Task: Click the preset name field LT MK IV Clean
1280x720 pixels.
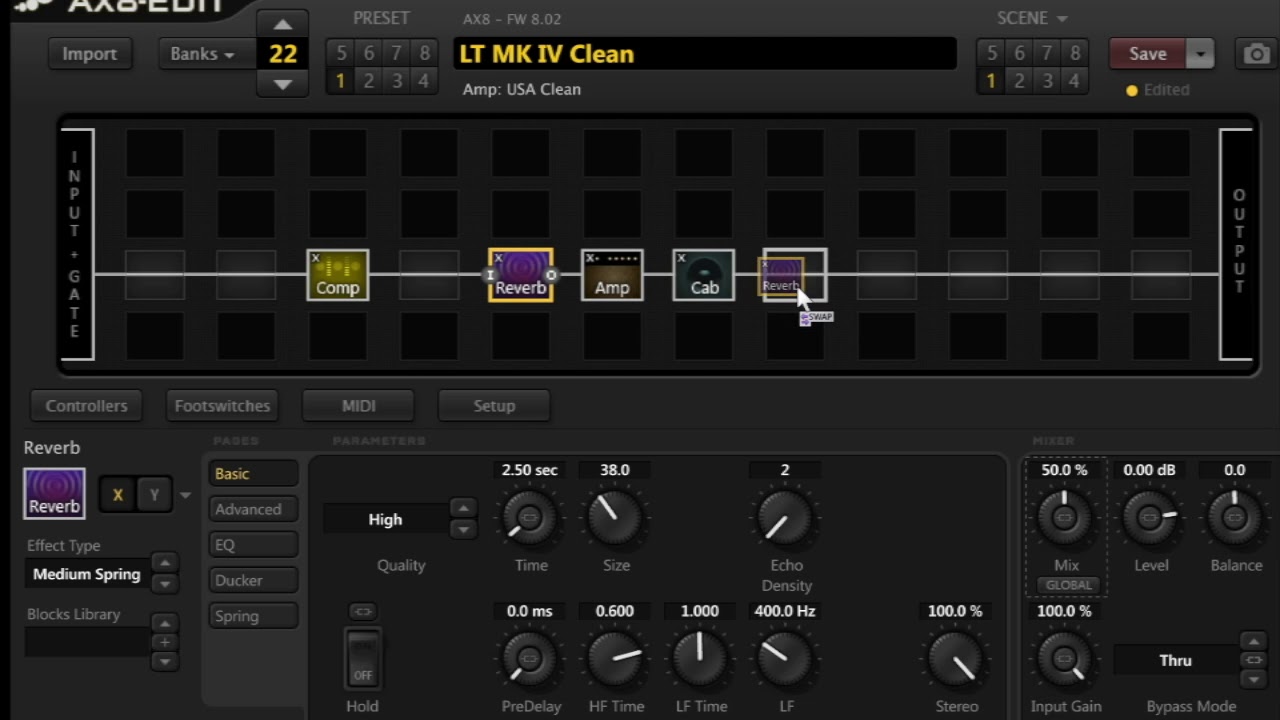Action: tap(705, 54)
